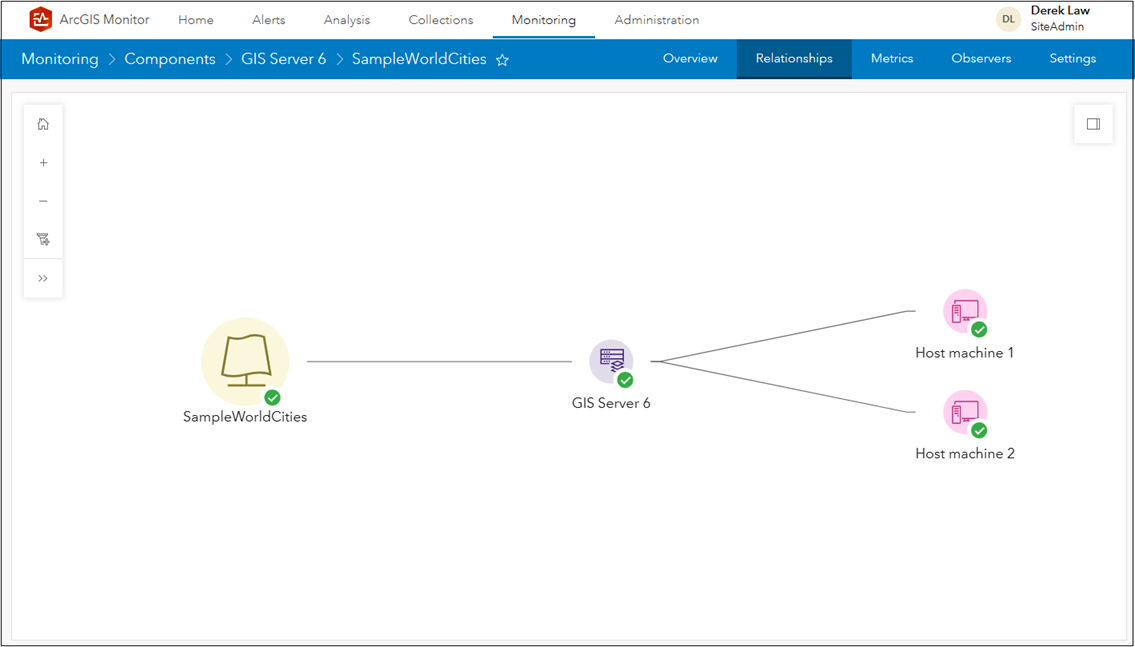Viewport: 1135px width, 647px height.
Task: Open the Home menu item
Action: pyautogui.click(x=195, y=20)
